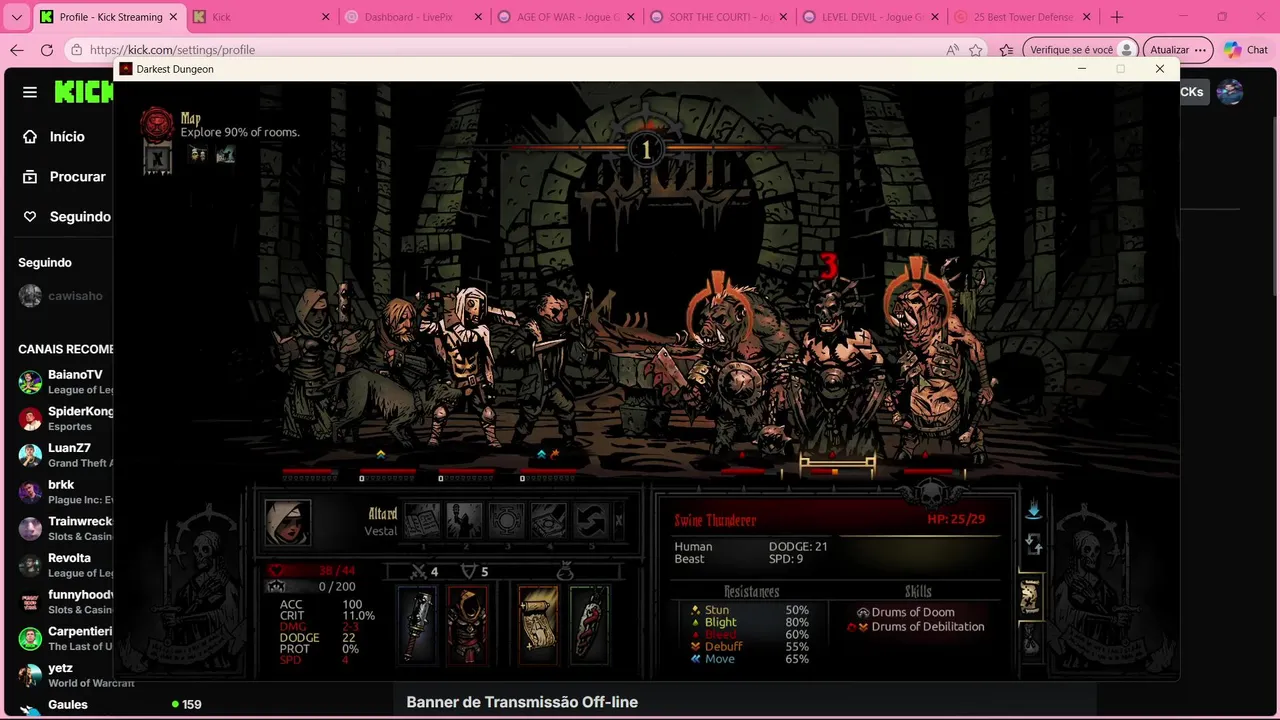Open the Copilot Chat button

point(1246,50)
